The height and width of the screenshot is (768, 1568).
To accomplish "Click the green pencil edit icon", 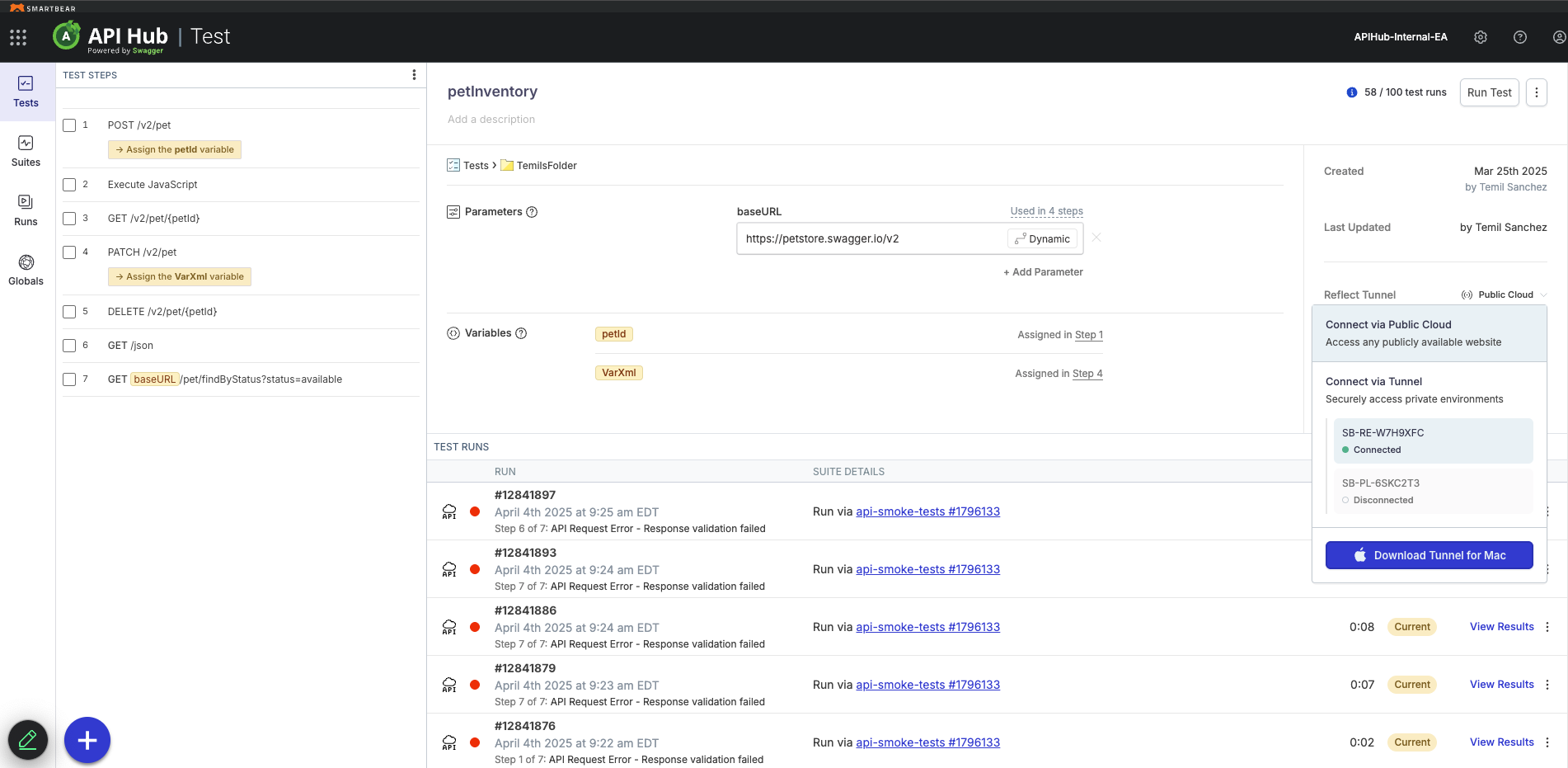I will click(x=28, y=740).
